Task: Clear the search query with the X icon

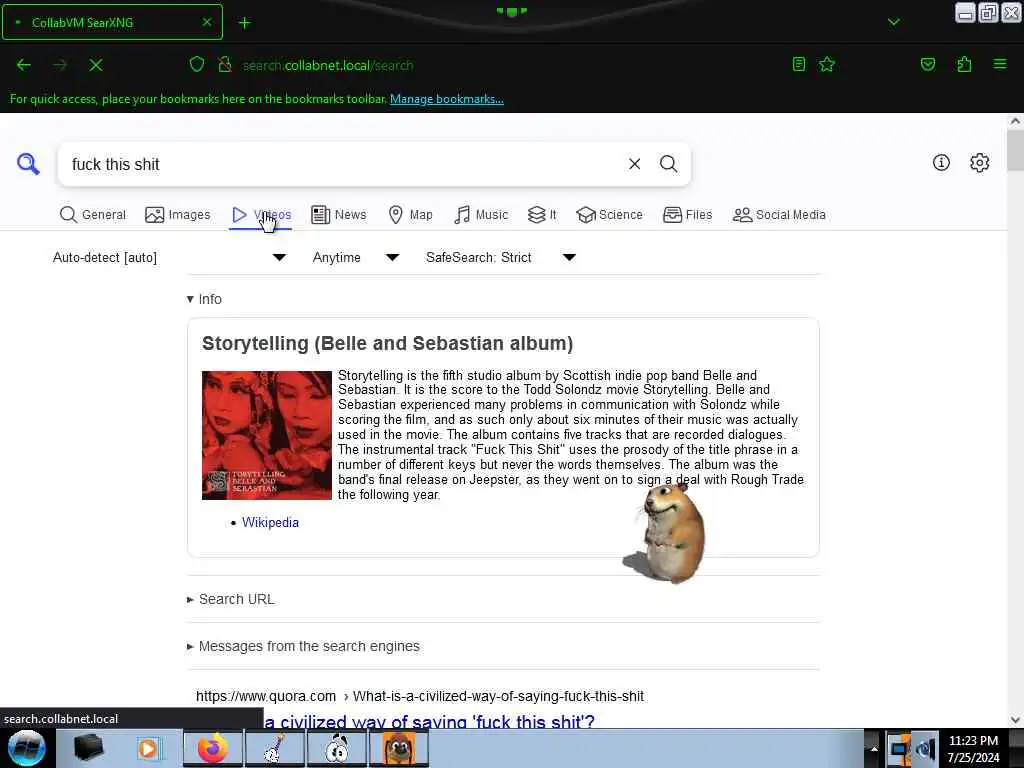Action: coord(634,164)
